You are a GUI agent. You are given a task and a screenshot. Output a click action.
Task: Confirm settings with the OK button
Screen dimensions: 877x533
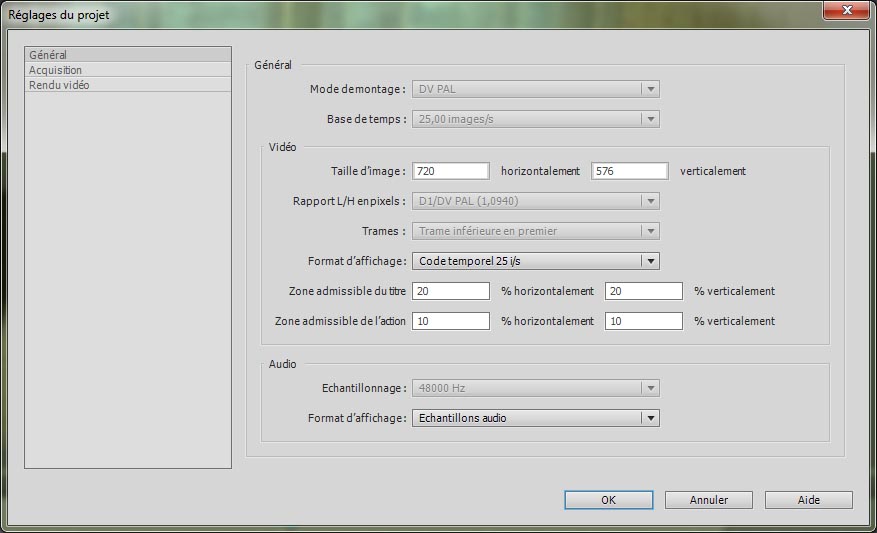coord(609,500)
